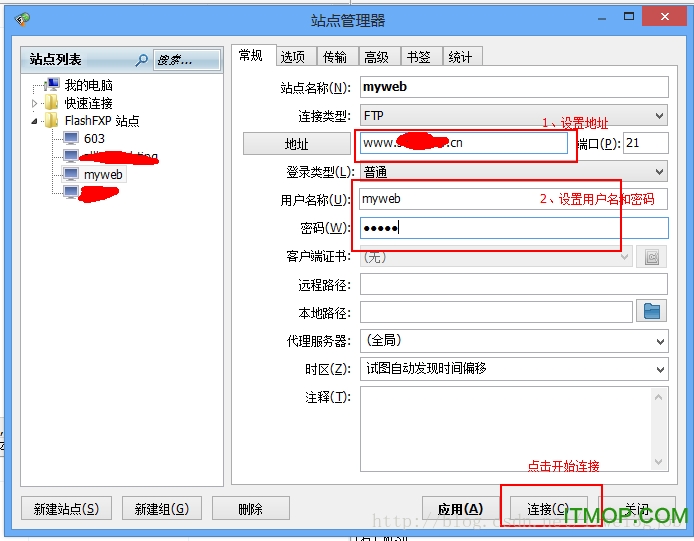Viewport: 694px width, 541px height.
Task: Click the Quick Connect folder icon
Action: 51,103
